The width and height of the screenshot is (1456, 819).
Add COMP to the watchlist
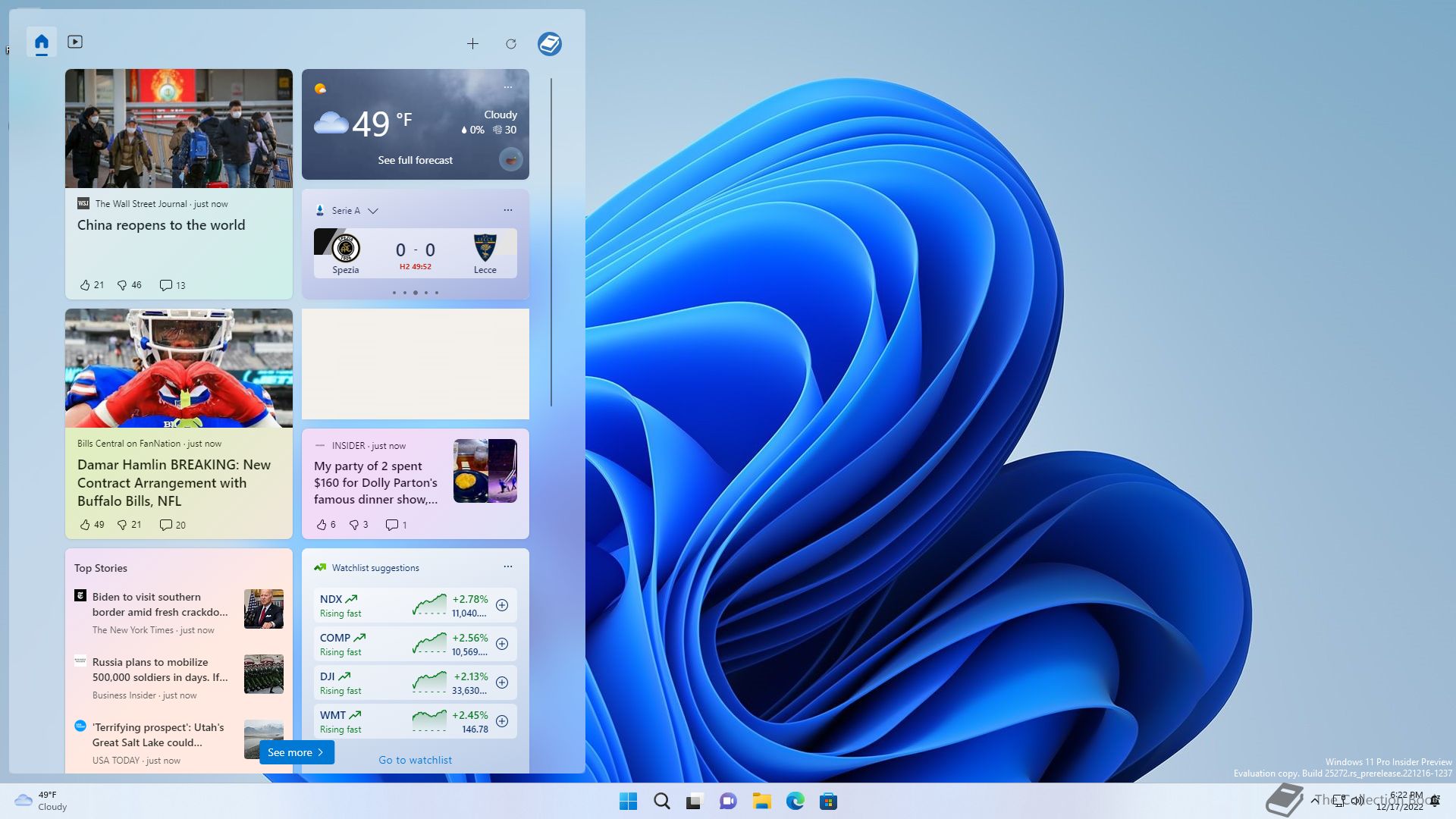pos(502,644)
